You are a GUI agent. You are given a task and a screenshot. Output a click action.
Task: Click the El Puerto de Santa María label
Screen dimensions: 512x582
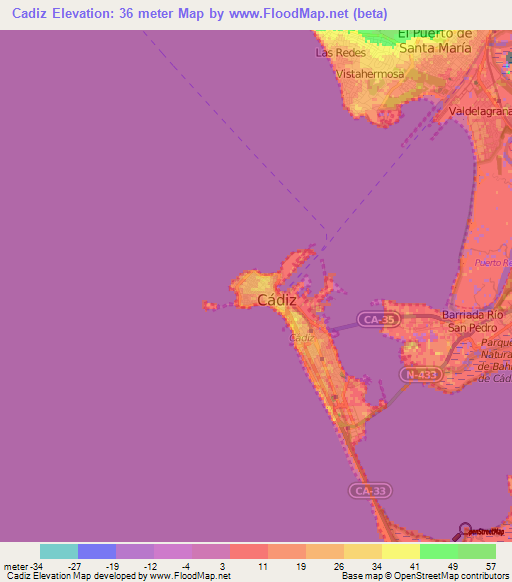click(x=435, y=41)
